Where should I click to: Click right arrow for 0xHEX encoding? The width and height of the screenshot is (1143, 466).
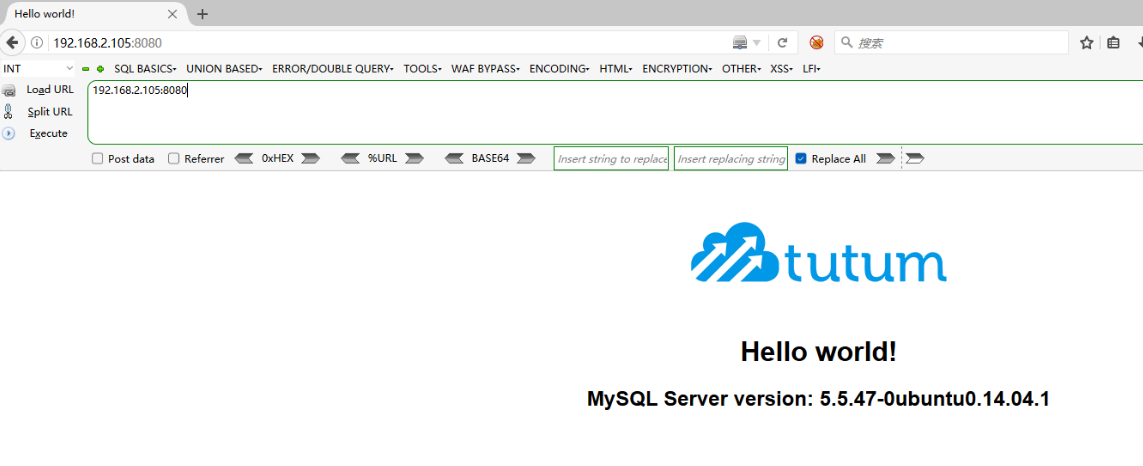point(311,158)
